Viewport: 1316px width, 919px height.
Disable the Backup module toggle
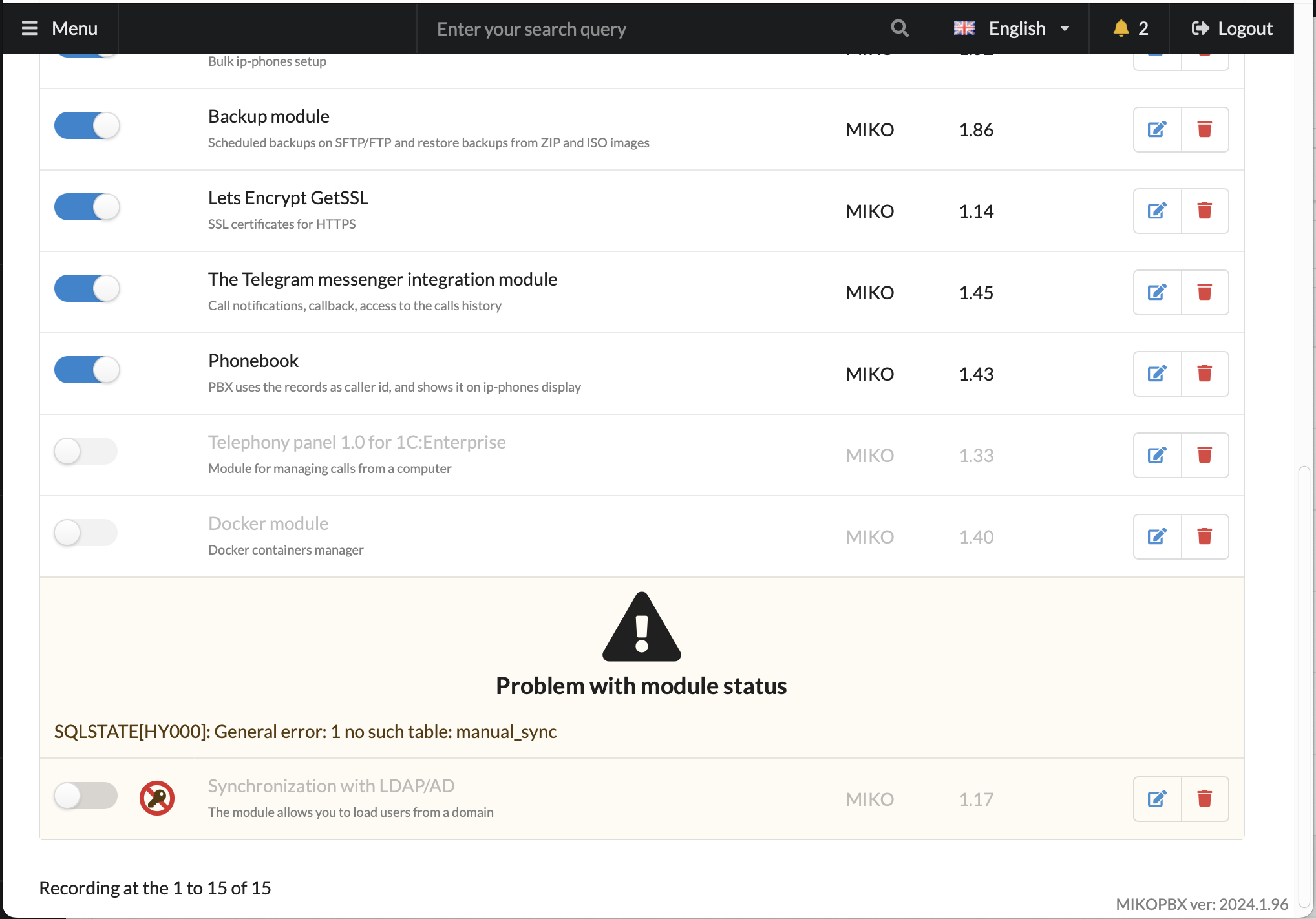[87, 125]
